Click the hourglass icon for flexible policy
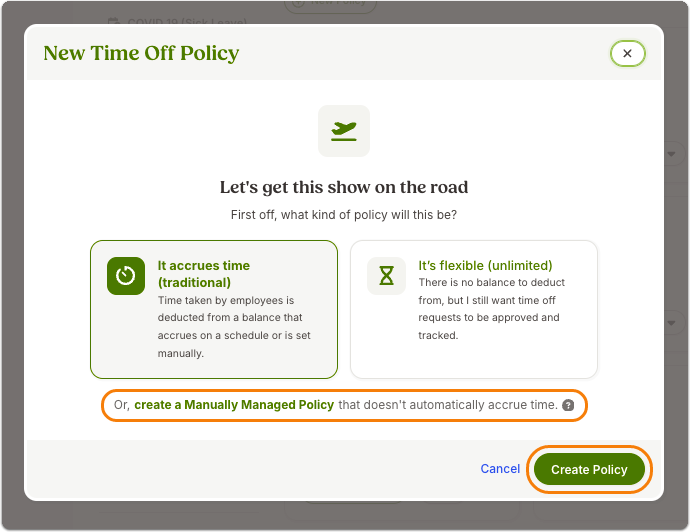Viewport: 690px width, 532px height. tap(386, 276)
